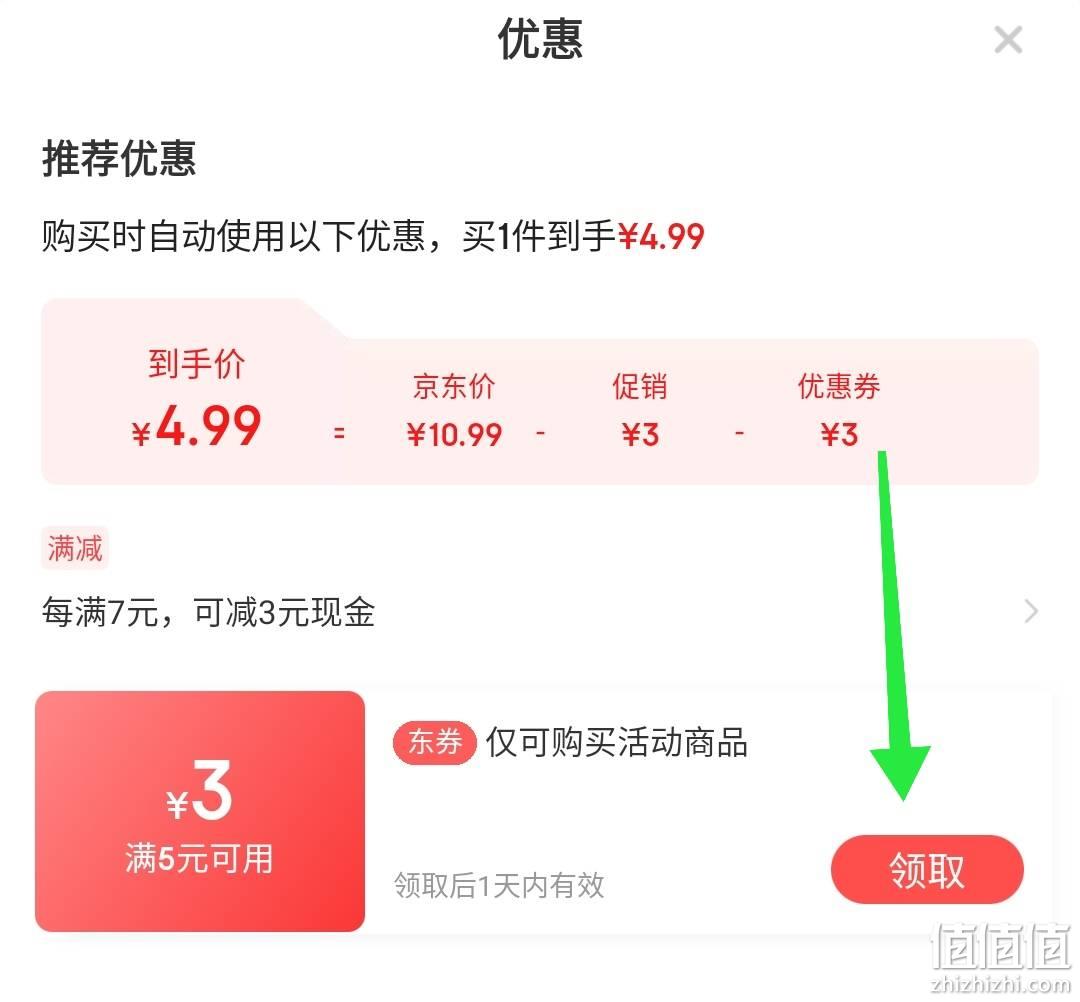Viewport: 1080px width, 1002px height.
Task: Tap the 领取 button to claim the coupon
Action: tap(927, 870)
